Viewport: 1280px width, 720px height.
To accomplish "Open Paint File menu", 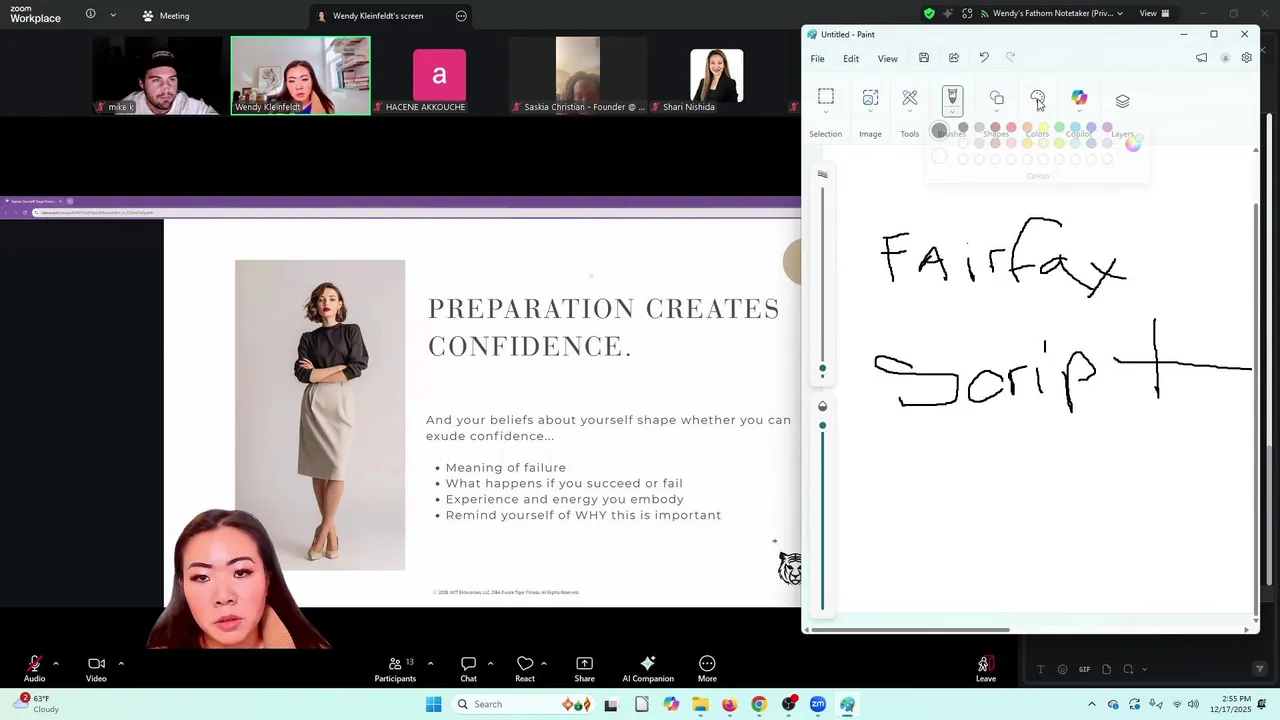I will (817, 59).
